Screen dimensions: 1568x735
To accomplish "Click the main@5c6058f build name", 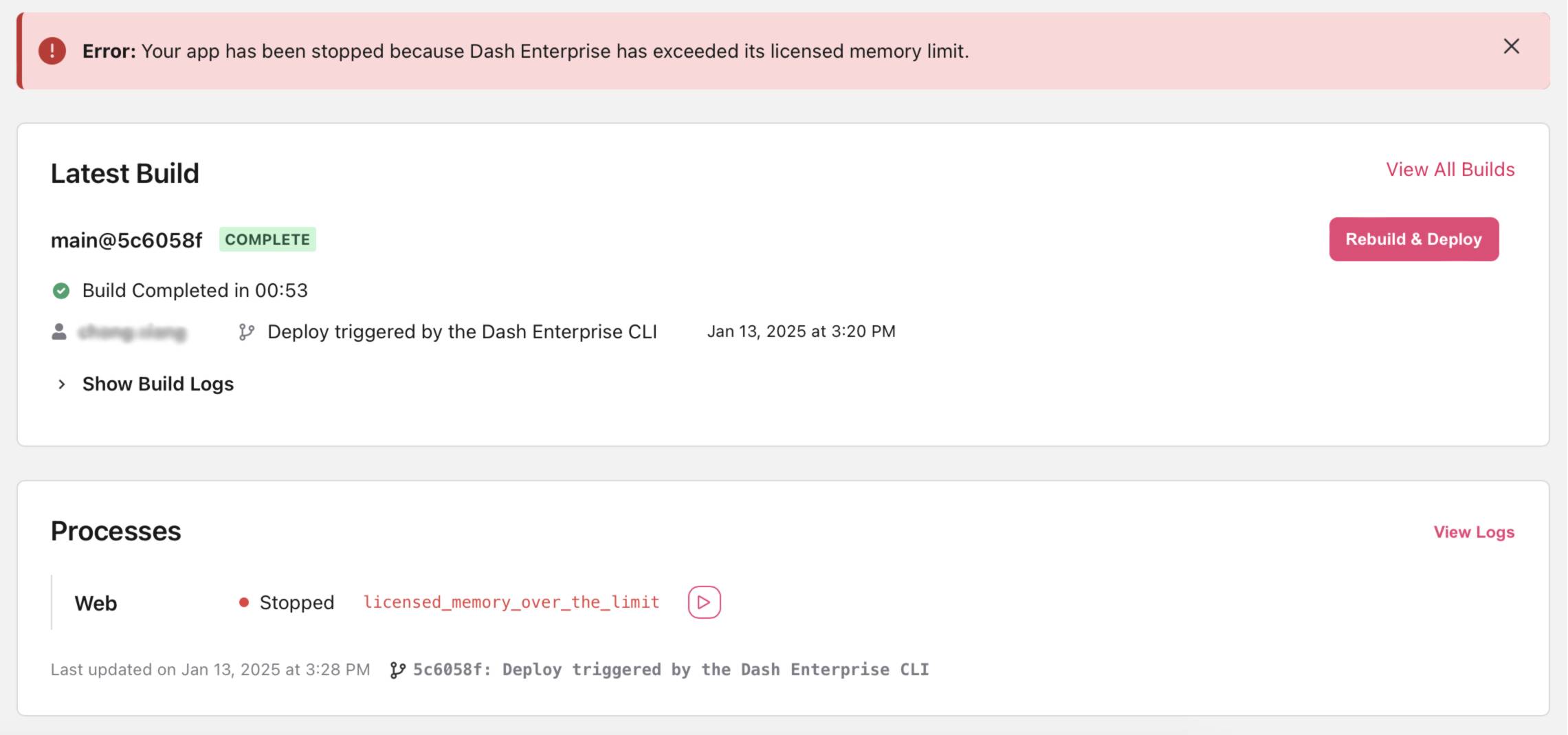I will (x=126, y=240).
